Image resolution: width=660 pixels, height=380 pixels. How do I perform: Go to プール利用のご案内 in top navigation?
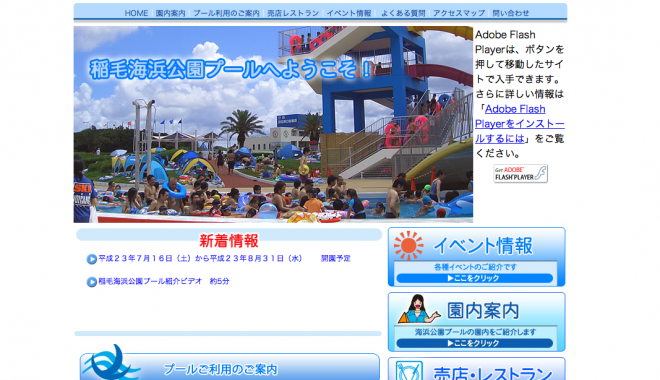point(226,13)
